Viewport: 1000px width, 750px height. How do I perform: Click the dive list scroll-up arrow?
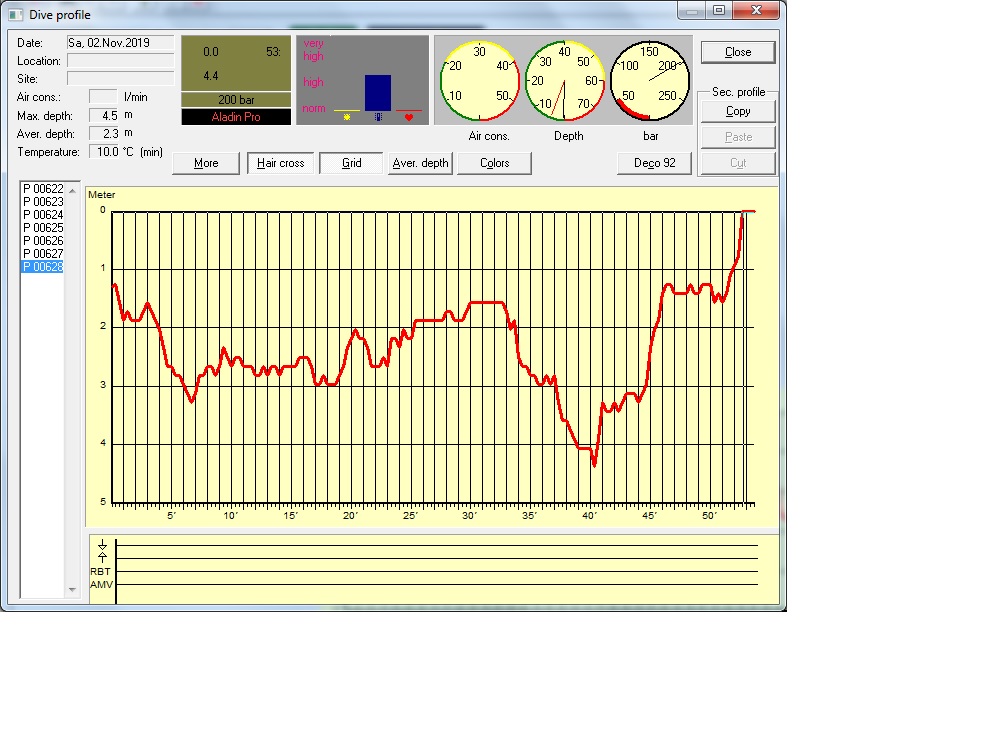tap(72, 191)
